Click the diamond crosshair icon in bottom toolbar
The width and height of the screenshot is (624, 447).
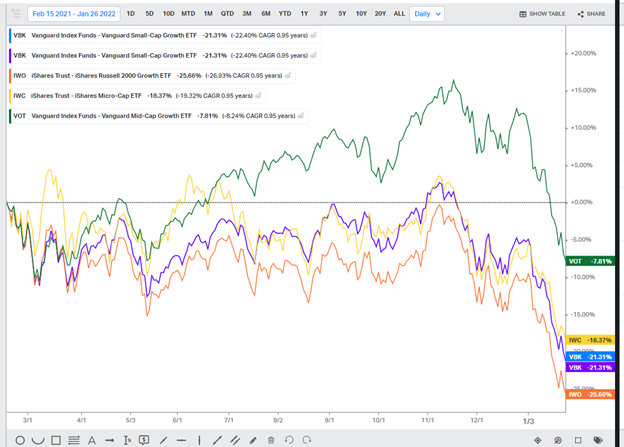(538, 440)
